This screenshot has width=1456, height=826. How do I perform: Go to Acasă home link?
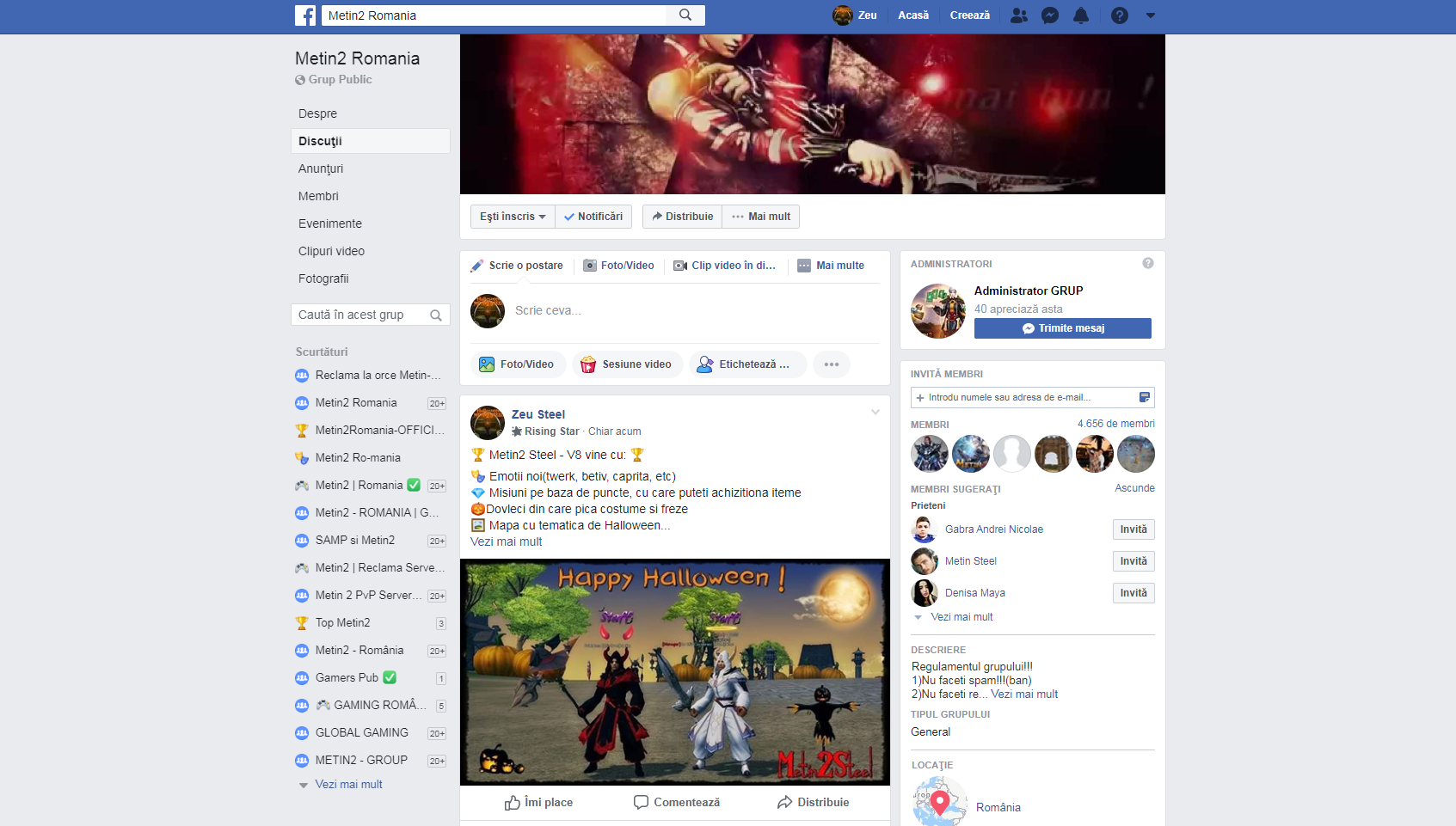pyautogui.click(x=913, y=15)
